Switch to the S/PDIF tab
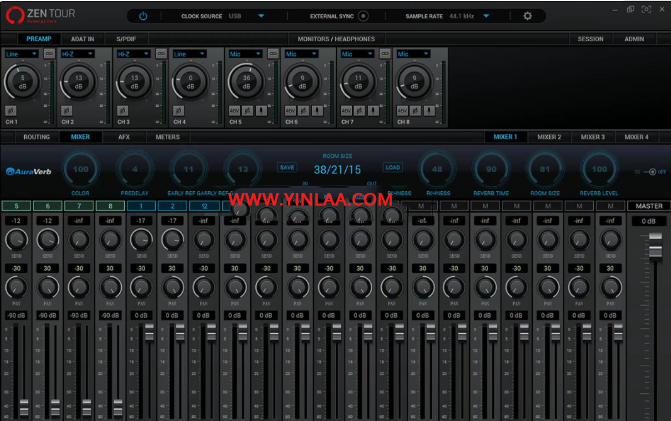Viewport: 671px width, 421px height. tap(126, 39)
